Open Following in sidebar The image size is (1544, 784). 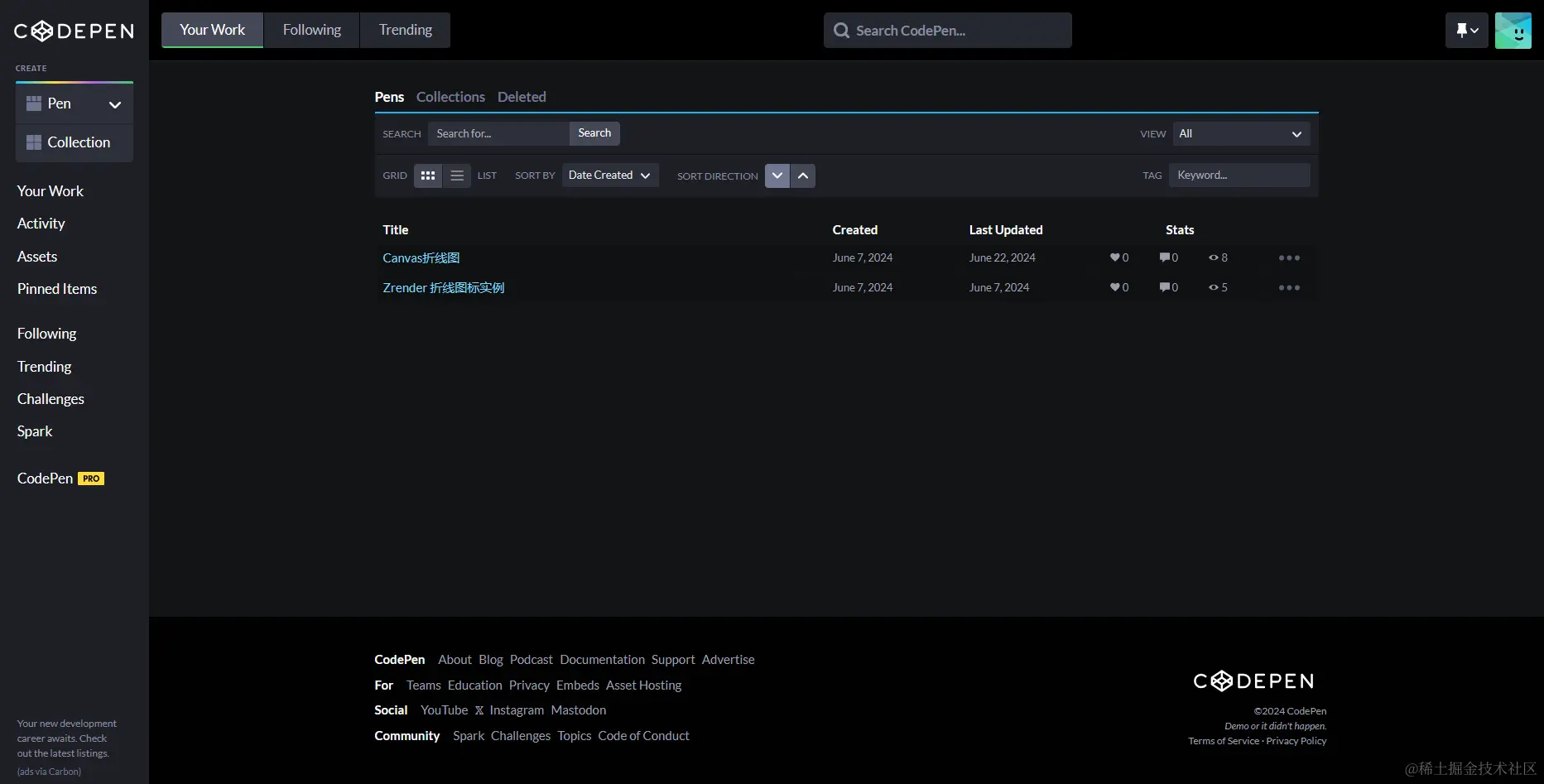click(x=47, y=334)
